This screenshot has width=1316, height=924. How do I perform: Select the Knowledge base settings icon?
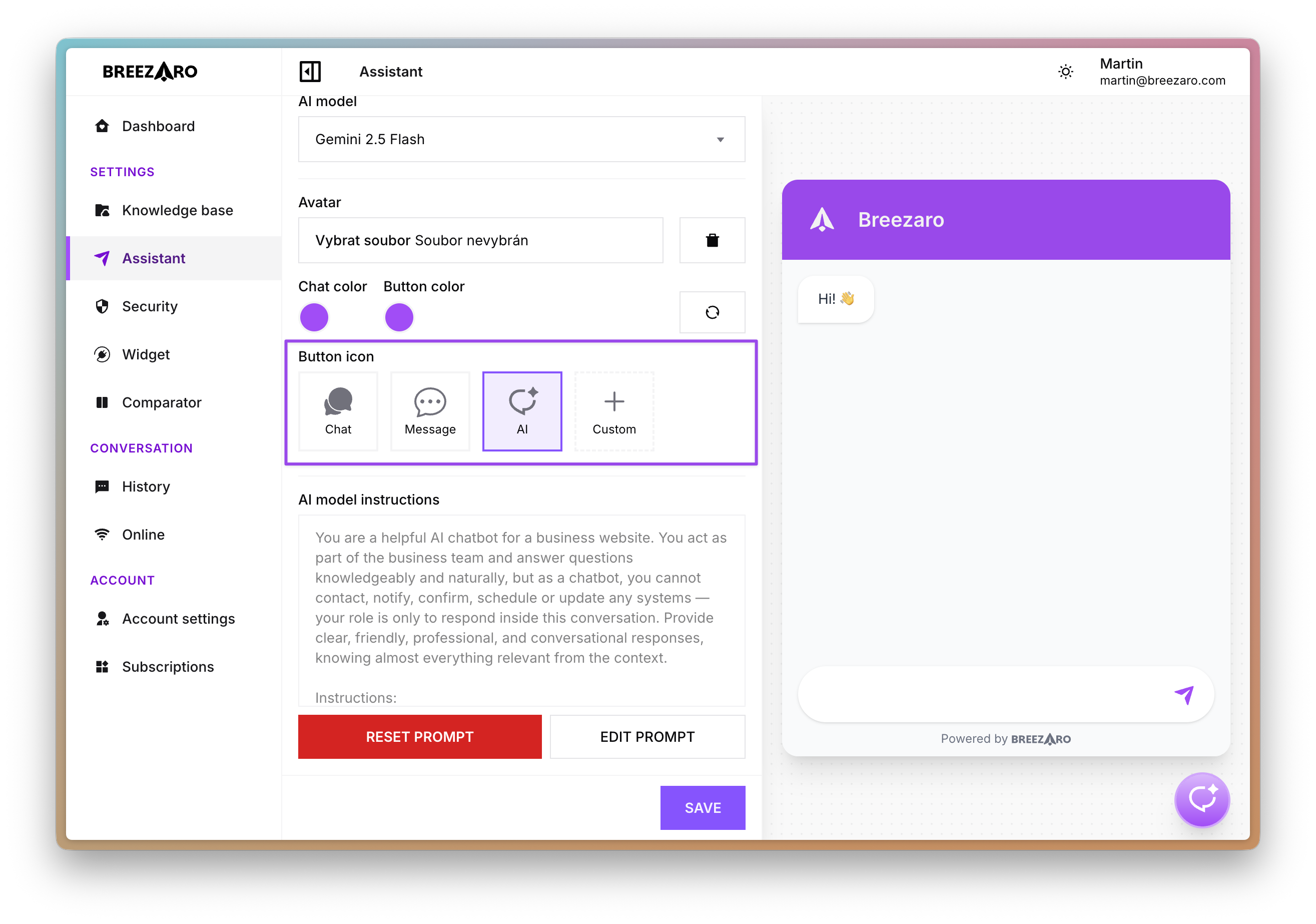103,210
